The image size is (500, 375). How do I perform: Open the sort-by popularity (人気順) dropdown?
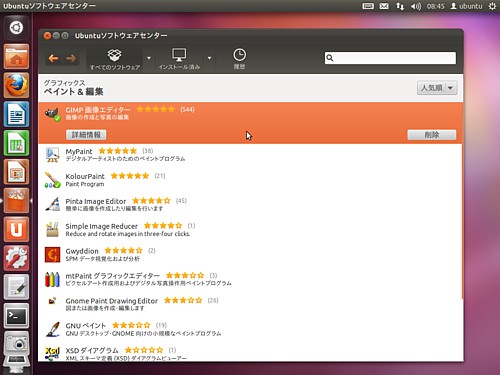[437, 88]
